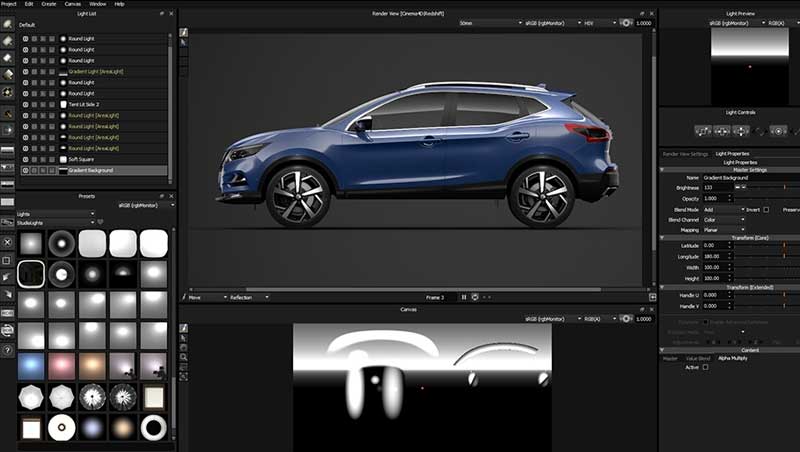Click the refresh render icon beside pause
This screenshot has width=800, height=452.
(x=475, y=297)
